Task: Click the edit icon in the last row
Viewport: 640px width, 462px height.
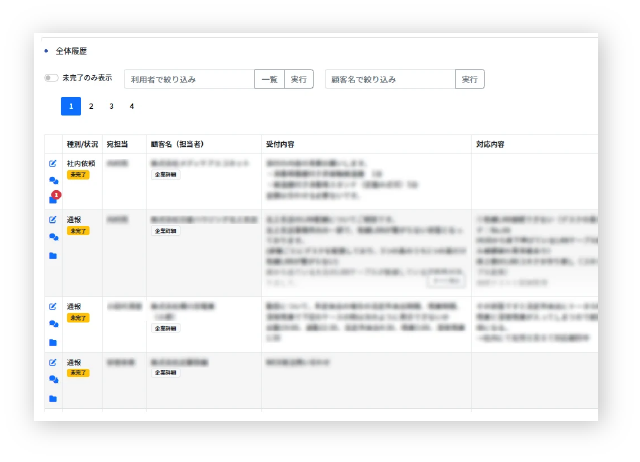Action: [x=53, y=362]
